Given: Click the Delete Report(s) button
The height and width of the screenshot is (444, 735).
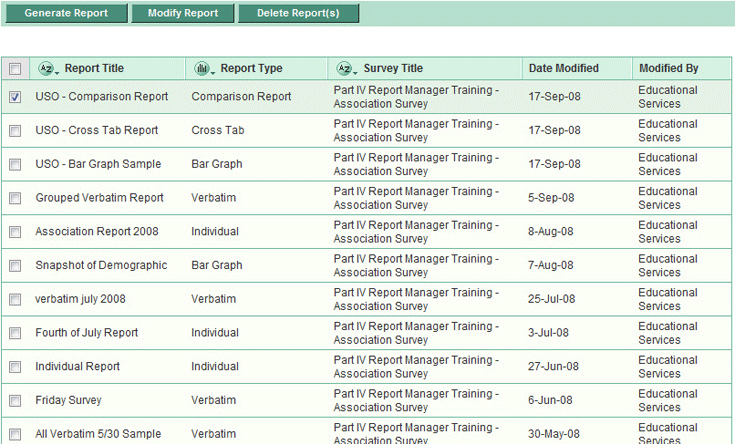Looking at the screenshot, I should [298, 14].
